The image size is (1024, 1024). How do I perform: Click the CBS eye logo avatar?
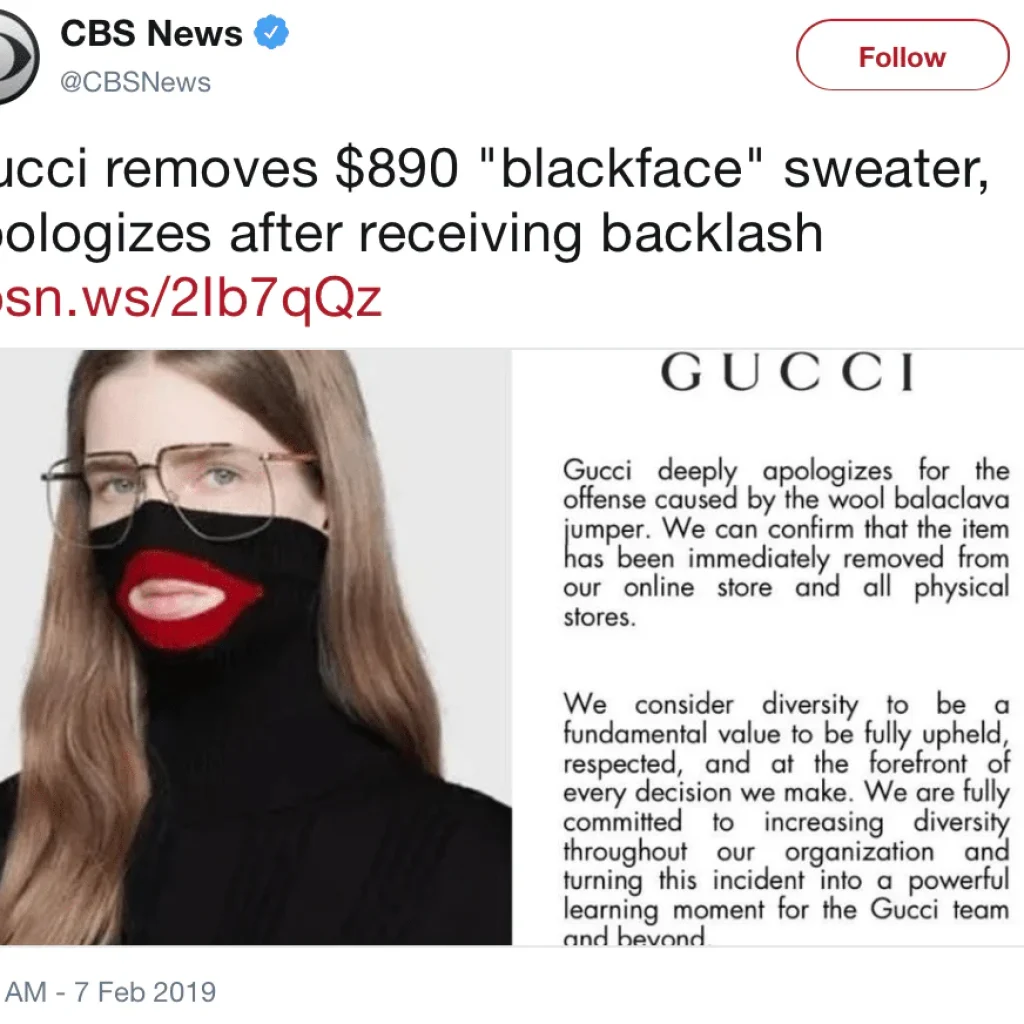17,57
